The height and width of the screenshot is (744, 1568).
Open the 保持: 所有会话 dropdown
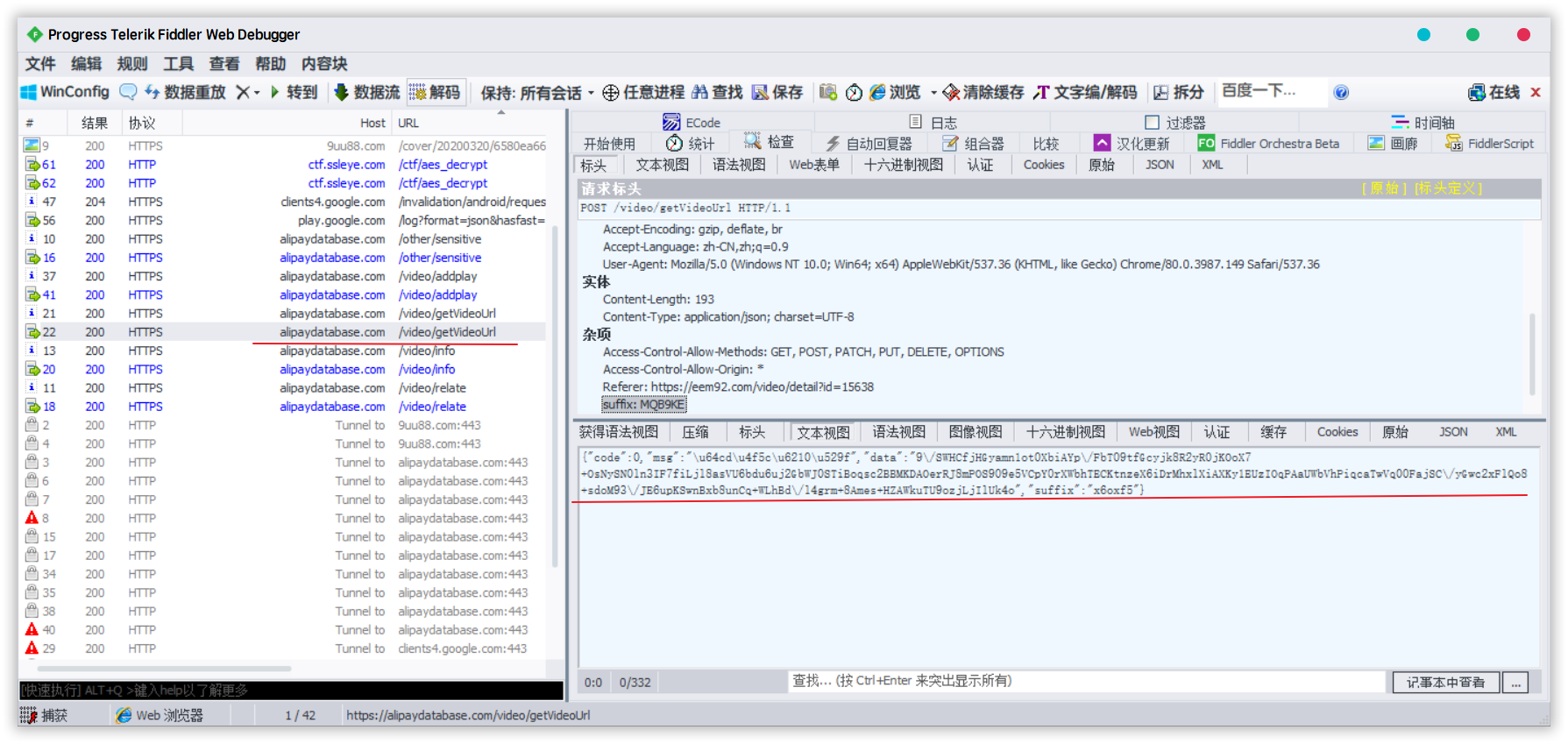click(537, 93)
